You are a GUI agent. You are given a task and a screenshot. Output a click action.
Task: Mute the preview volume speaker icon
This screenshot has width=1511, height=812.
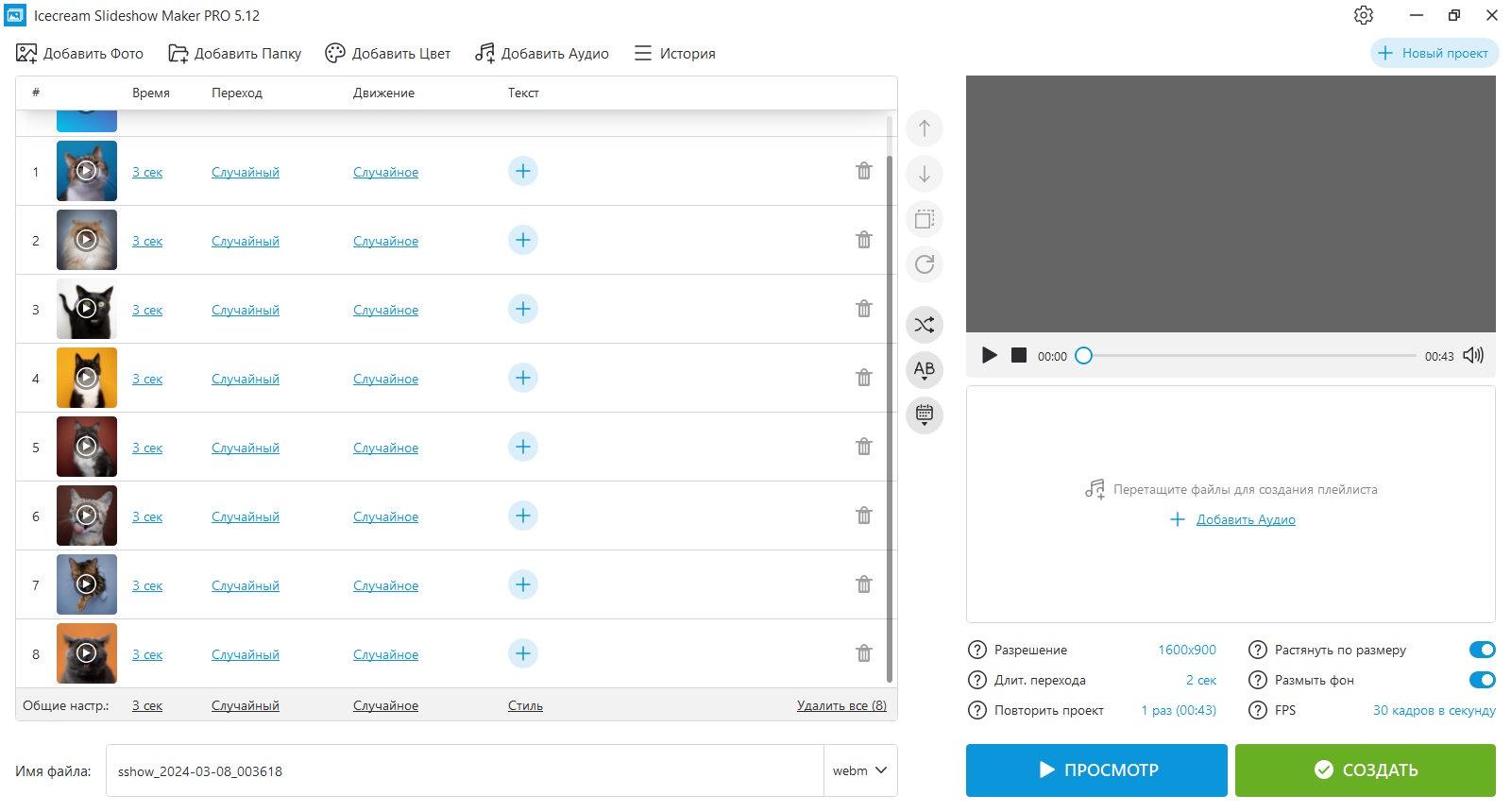[1473, 355]
